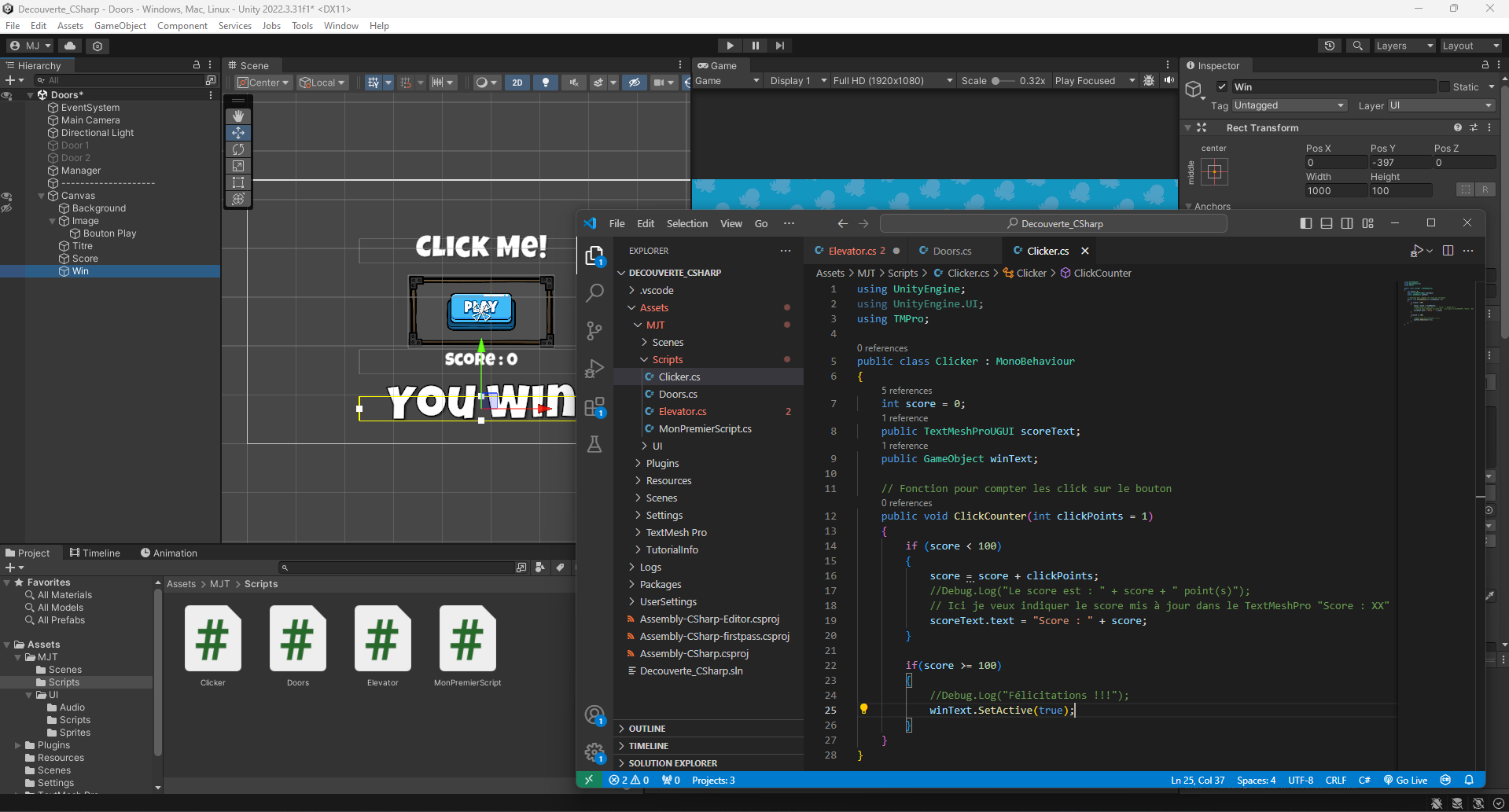The image size is (1509, 812).
Task: Open Run and Debug view in VS Code
Action: (594, 369)
